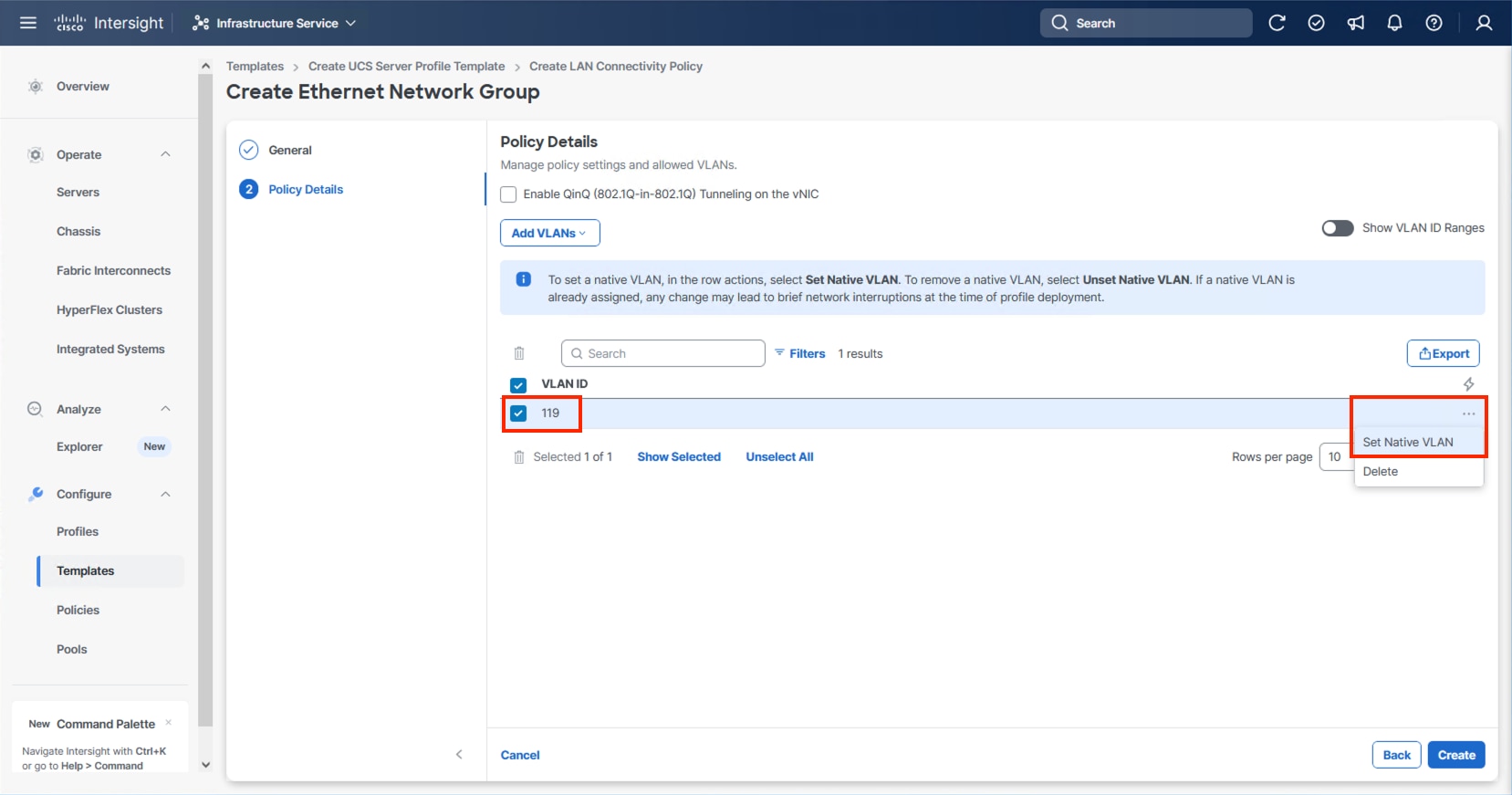Image resolution: width=1512 pixels, height=795 pixels.
Task: Open the Add VLANs dropdown
Action: click(x=549, y=233)
